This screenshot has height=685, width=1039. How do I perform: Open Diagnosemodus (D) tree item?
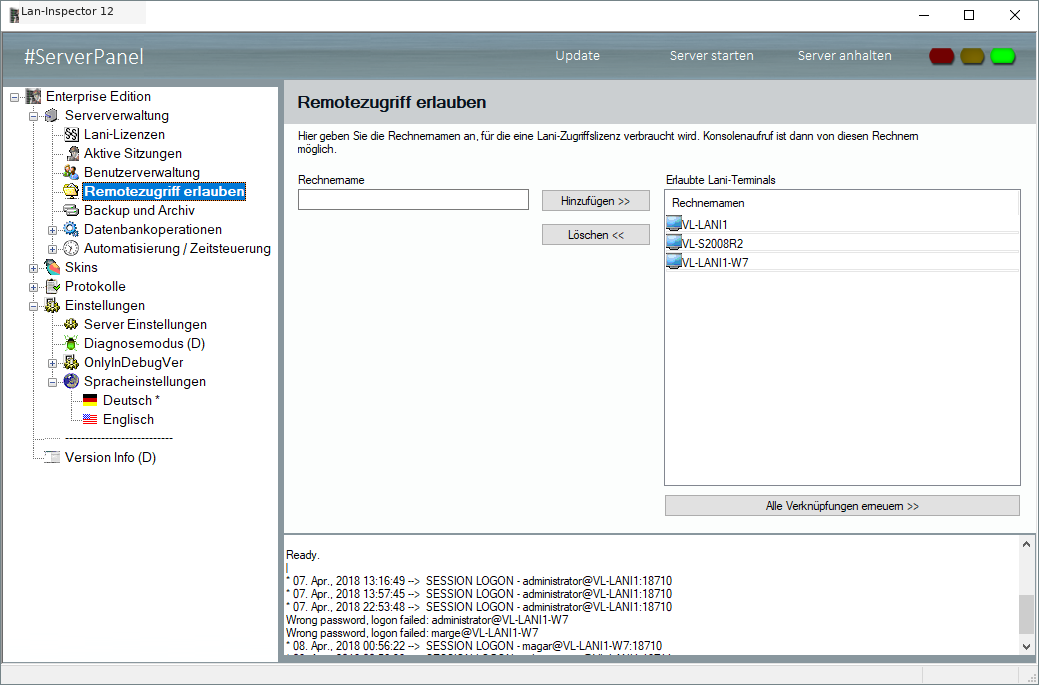click(x=144, y=344)
